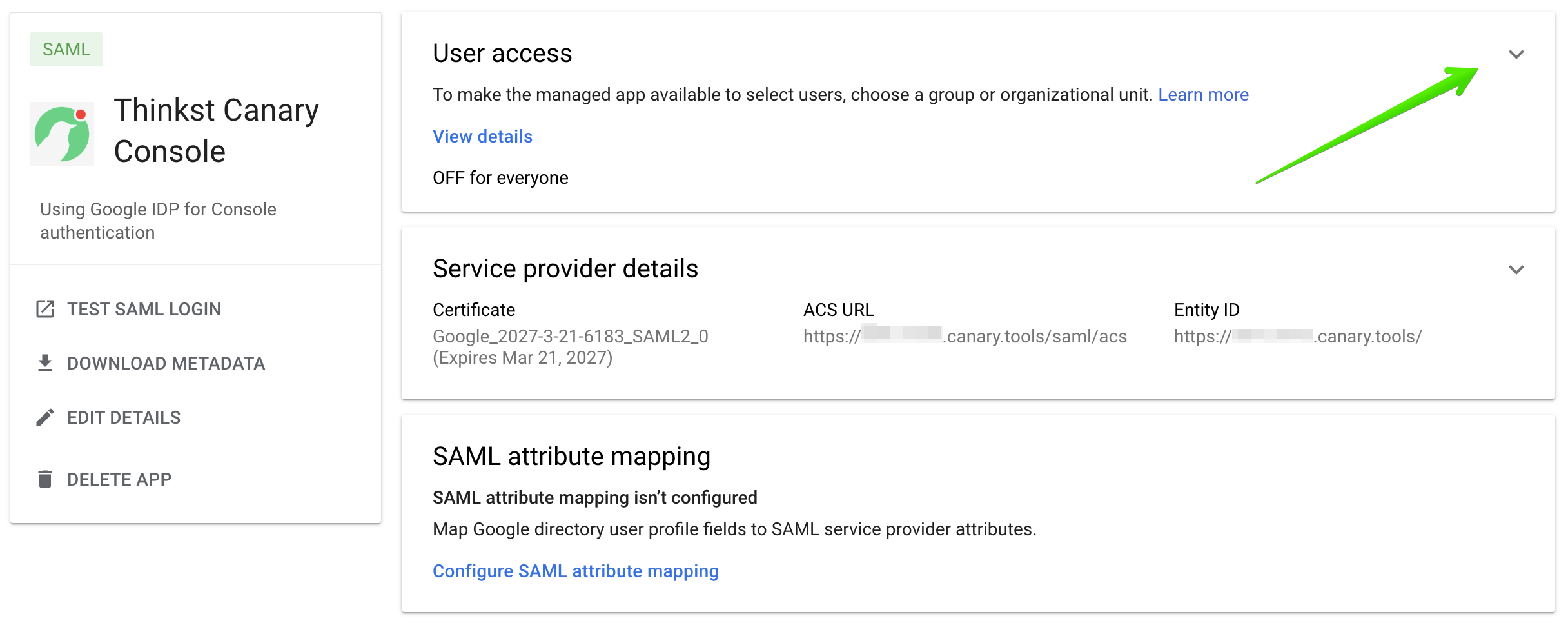Select DELETE APP action
Viewport: 1568px width, 623px height.
point(119,479)
